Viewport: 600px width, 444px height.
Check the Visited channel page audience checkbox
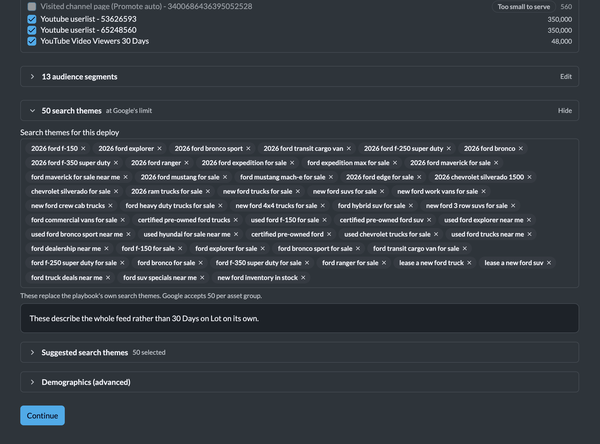click(x=32, y=7)
